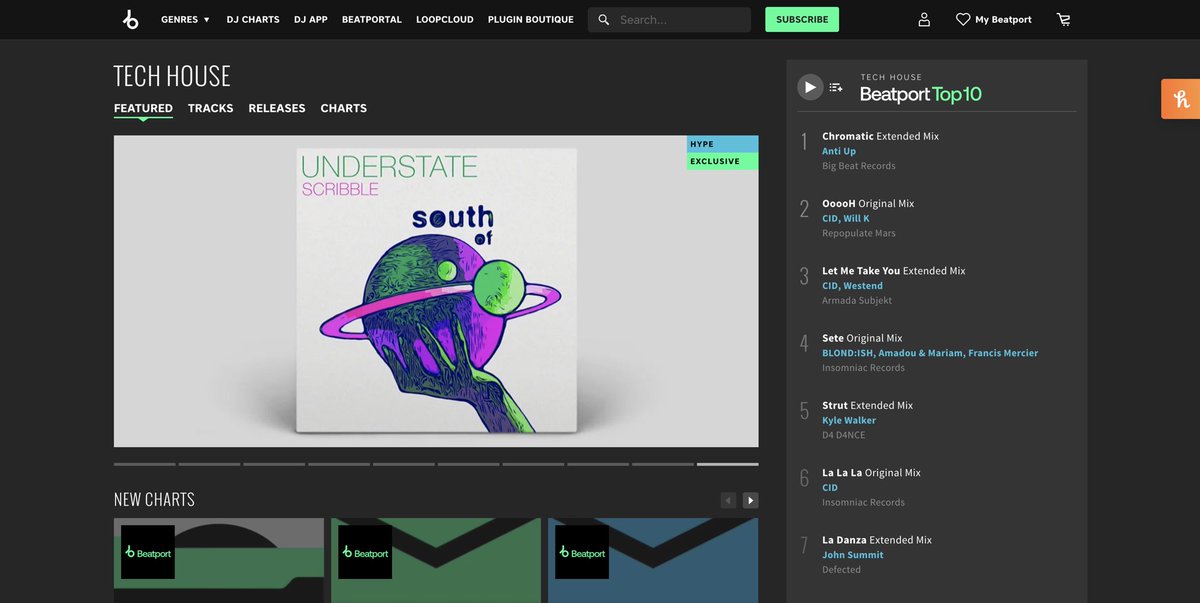This screenshot has width=1200, height=603.
Task: Open the DJ APP menu item
Action: click(310, 19)
